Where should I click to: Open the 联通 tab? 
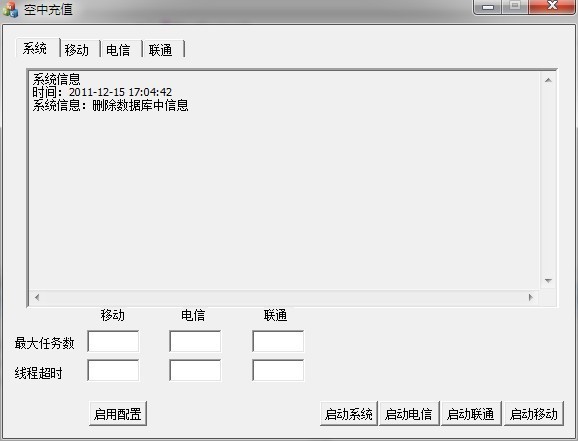pyautogui.click(x=163, y=49)
